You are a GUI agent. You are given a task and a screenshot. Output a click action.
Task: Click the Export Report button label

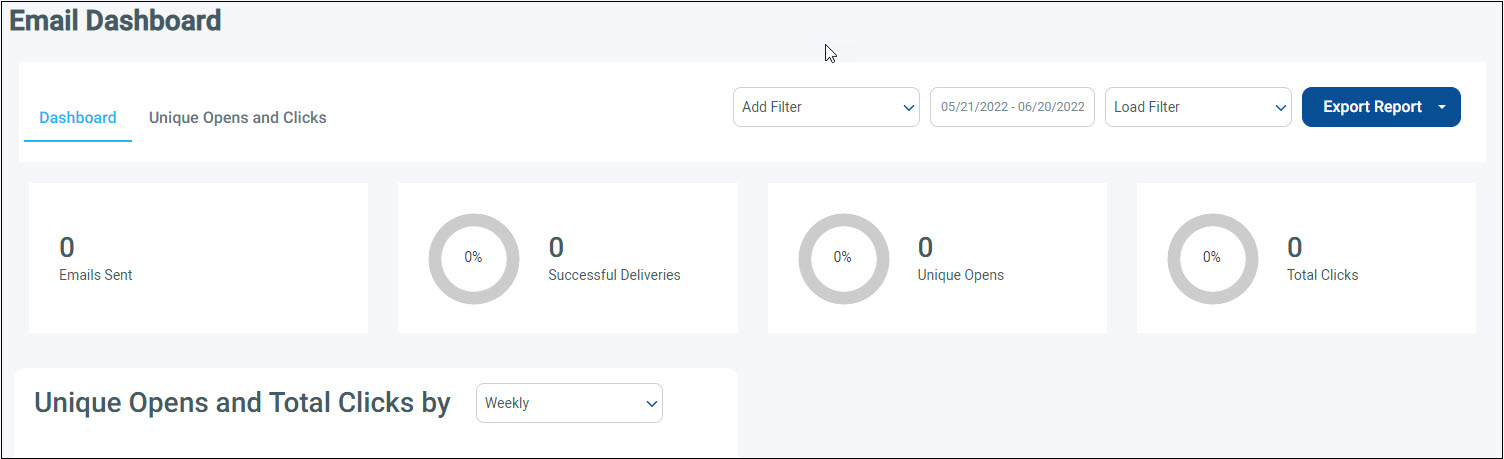pyautogui.click(x=1371, y=107)
